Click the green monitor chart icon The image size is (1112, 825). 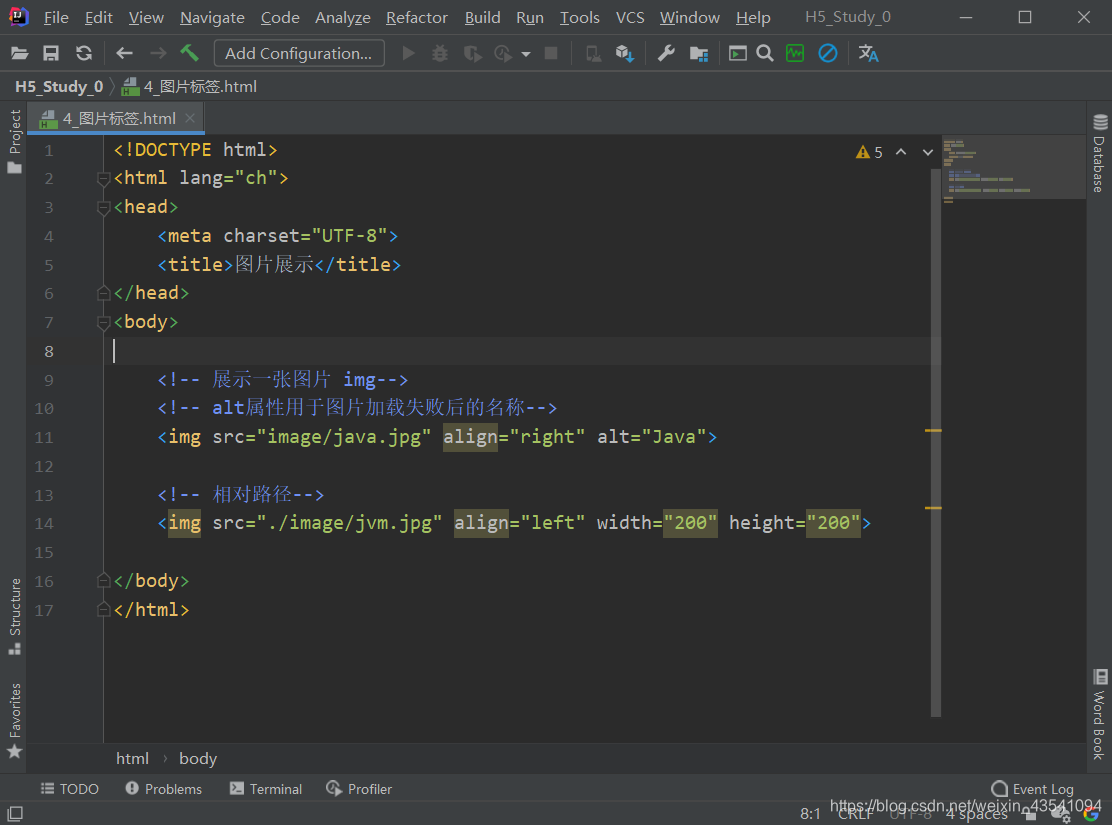[795, 53]
